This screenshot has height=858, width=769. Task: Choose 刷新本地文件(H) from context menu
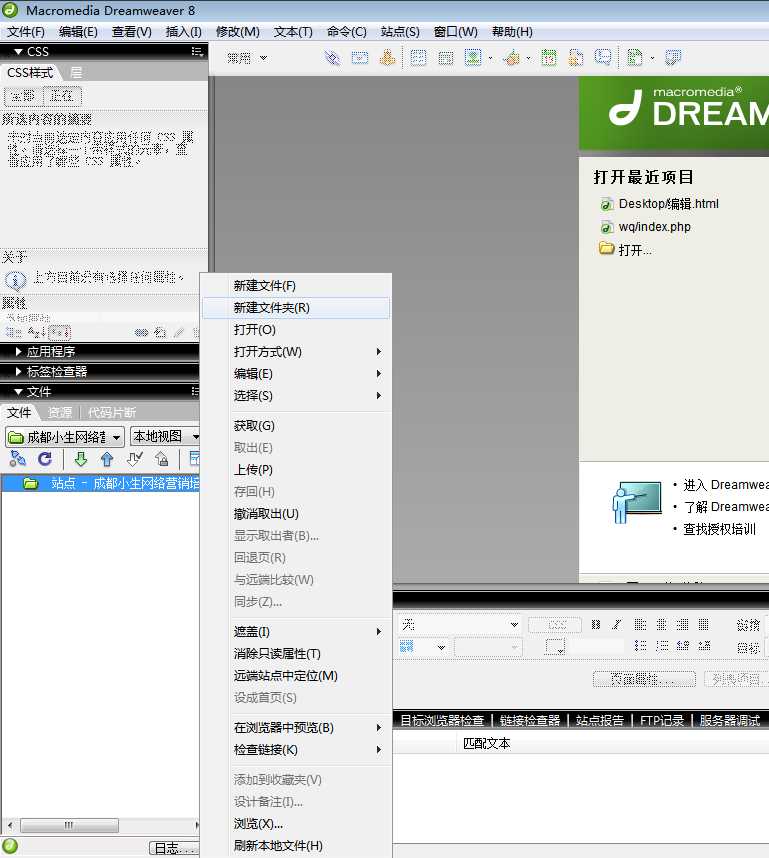pos(296,845)
